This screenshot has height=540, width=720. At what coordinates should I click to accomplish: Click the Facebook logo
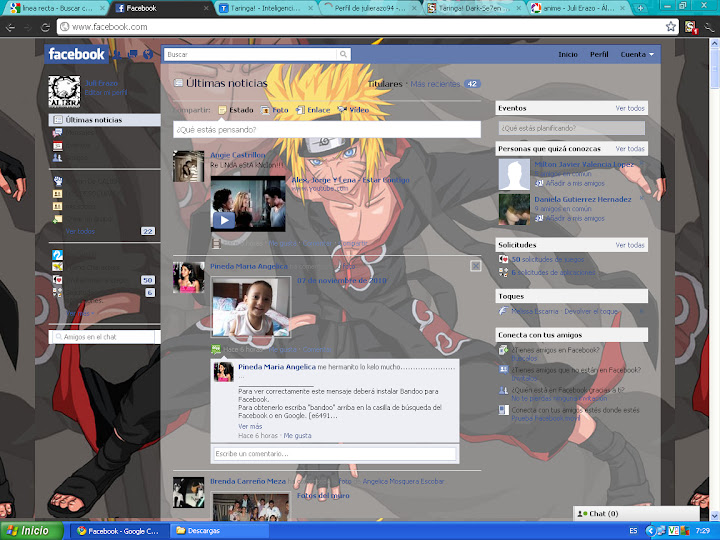click(x=76, y=54)
